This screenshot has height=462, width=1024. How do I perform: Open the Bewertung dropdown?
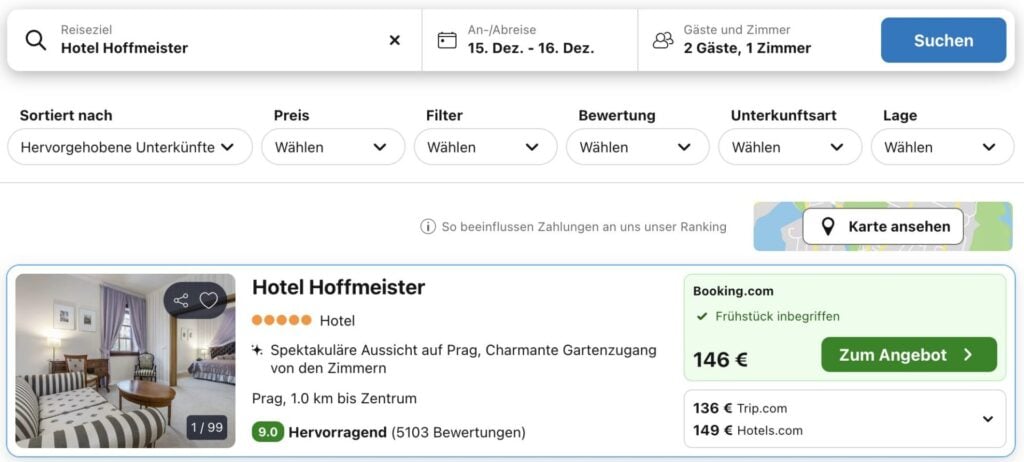[x=637, y=147]
